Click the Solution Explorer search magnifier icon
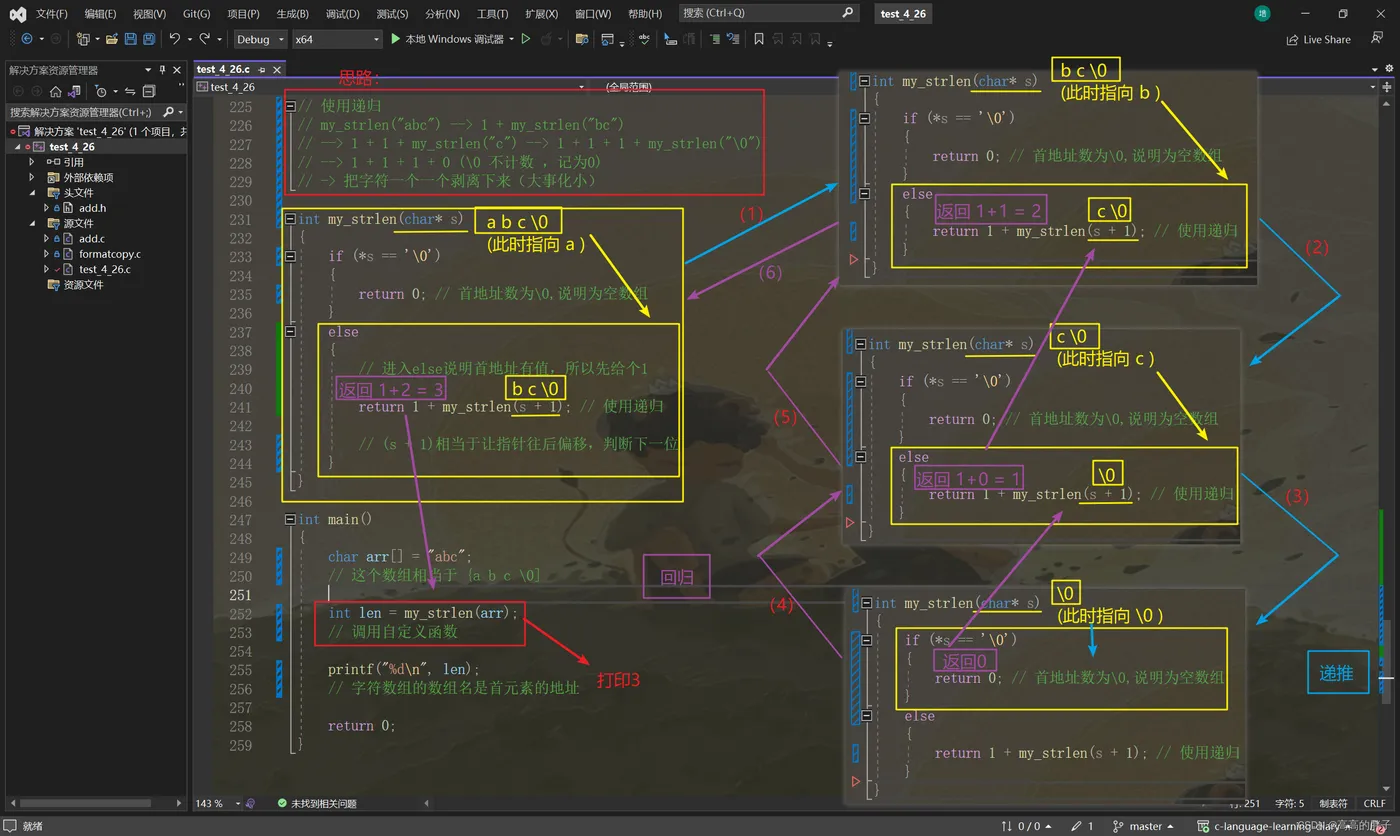1400x836 pixels. 168,112
